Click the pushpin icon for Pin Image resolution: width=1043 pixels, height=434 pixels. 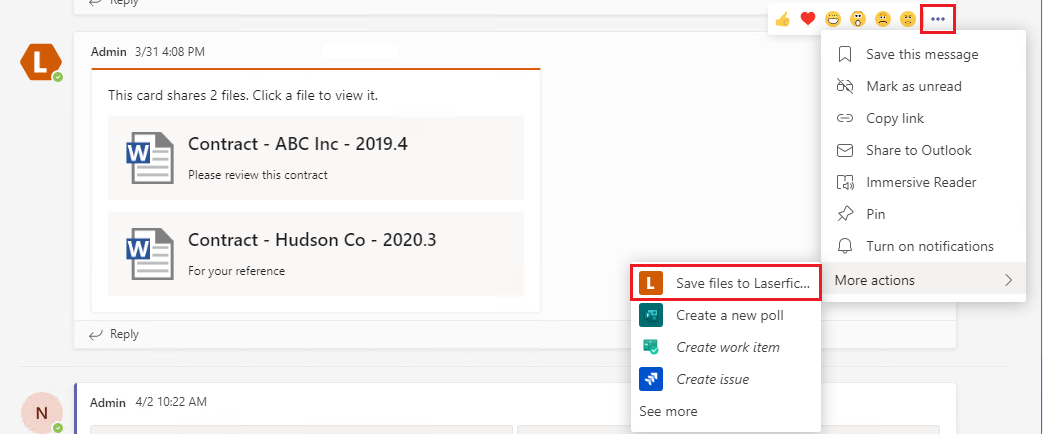(845, 214)
